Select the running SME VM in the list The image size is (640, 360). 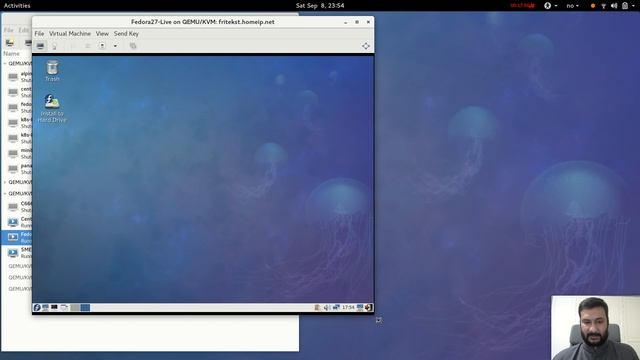coord(17,253)
